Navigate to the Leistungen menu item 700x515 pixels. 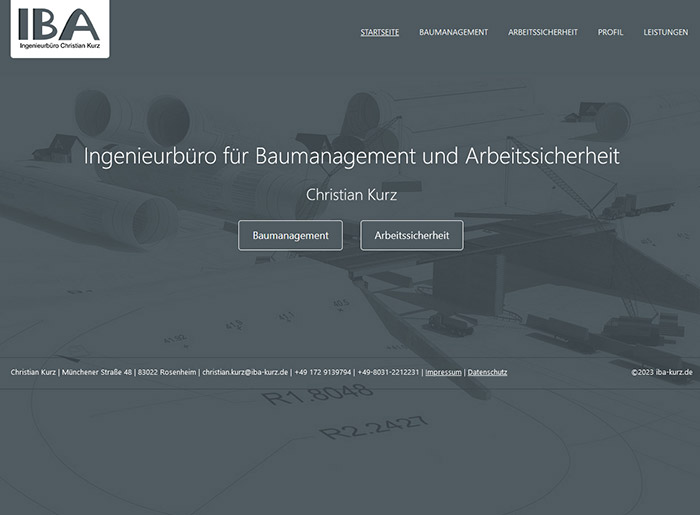click(665, 32)
